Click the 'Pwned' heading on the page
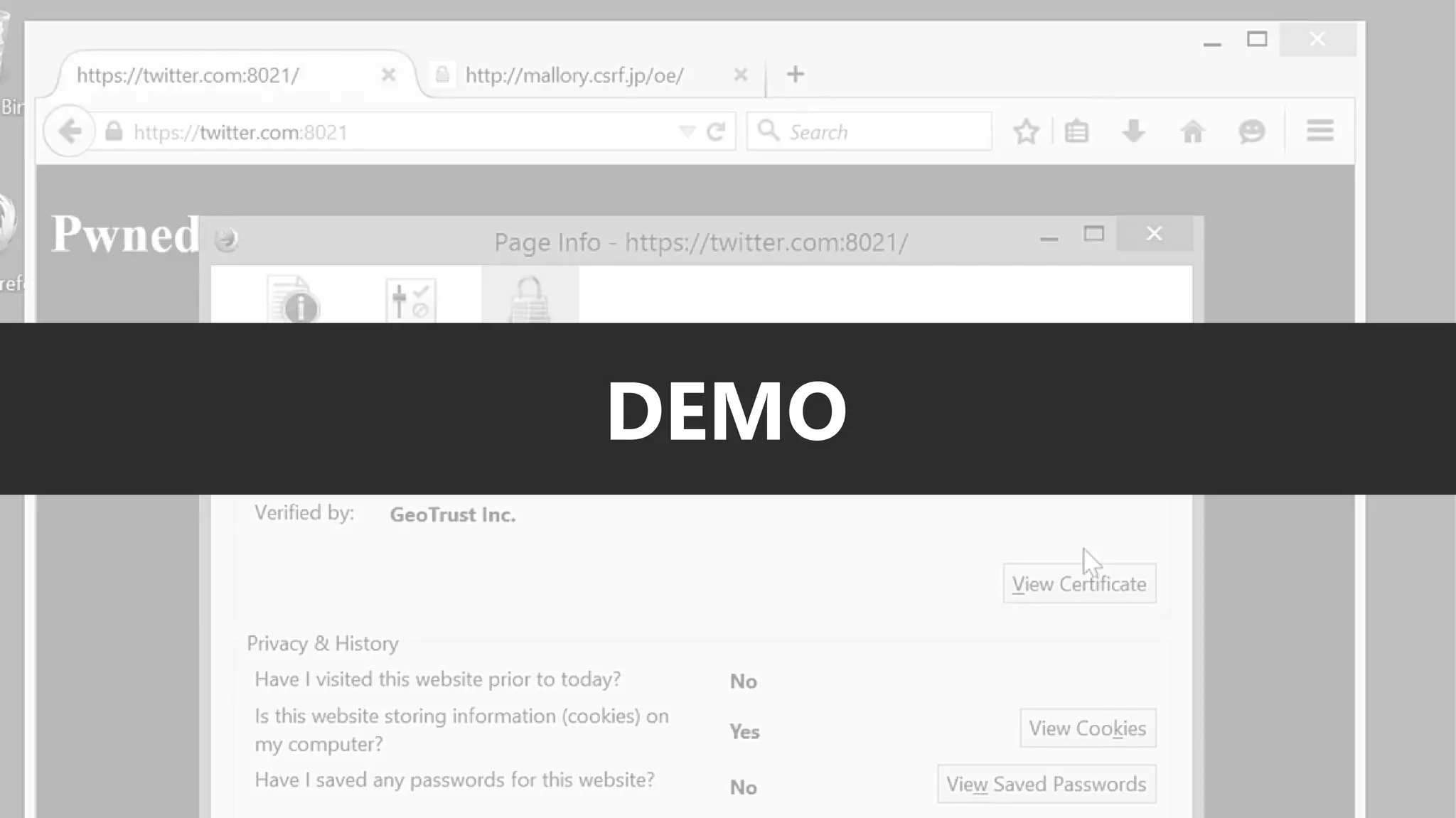 coord(126,233)
